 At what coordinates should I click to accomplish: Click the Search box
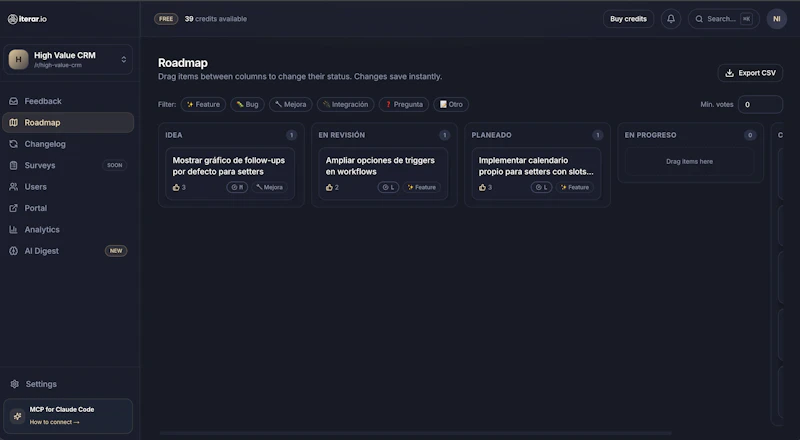click(x=723, y=19)
